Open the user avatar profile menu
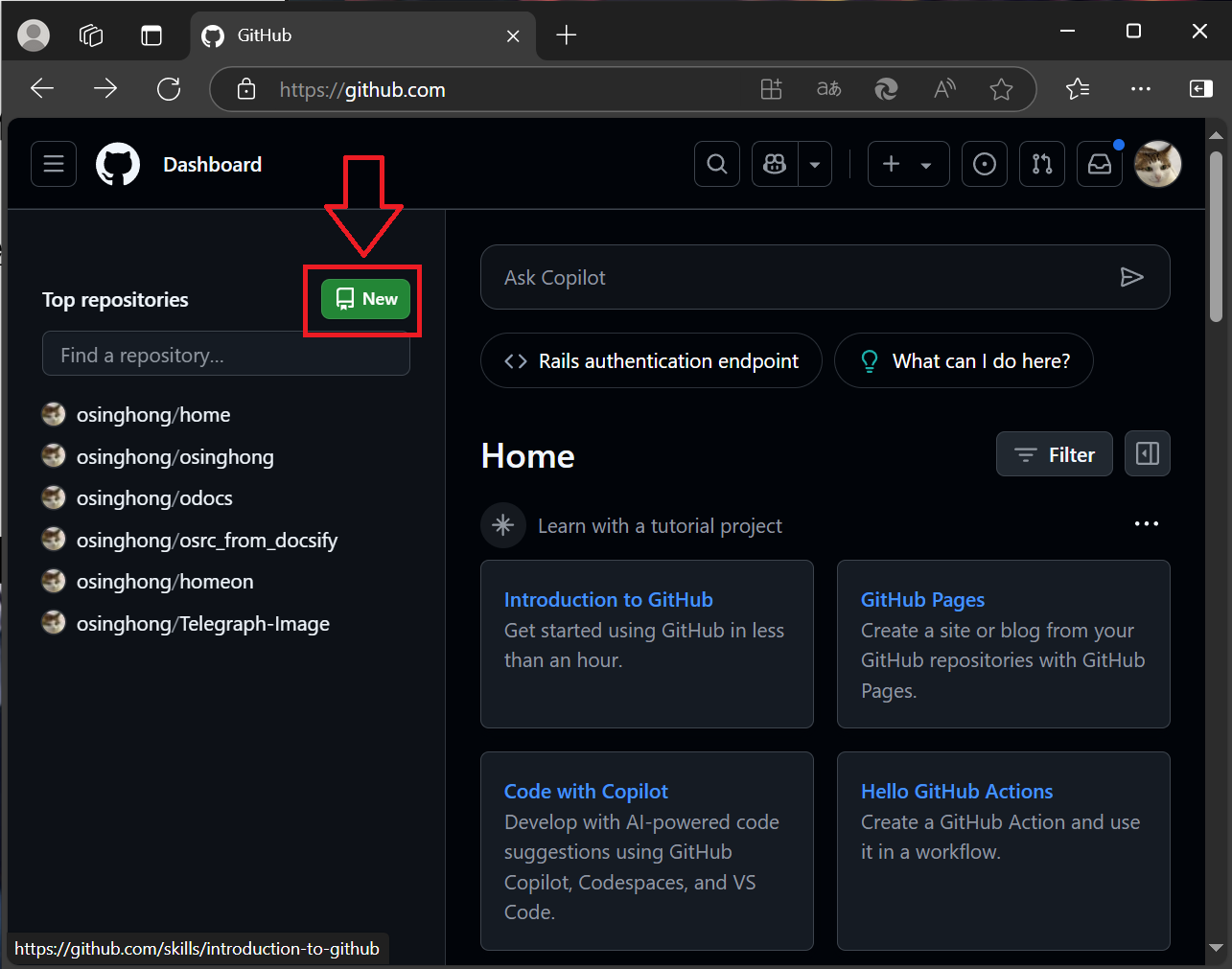 point(1158,164)
